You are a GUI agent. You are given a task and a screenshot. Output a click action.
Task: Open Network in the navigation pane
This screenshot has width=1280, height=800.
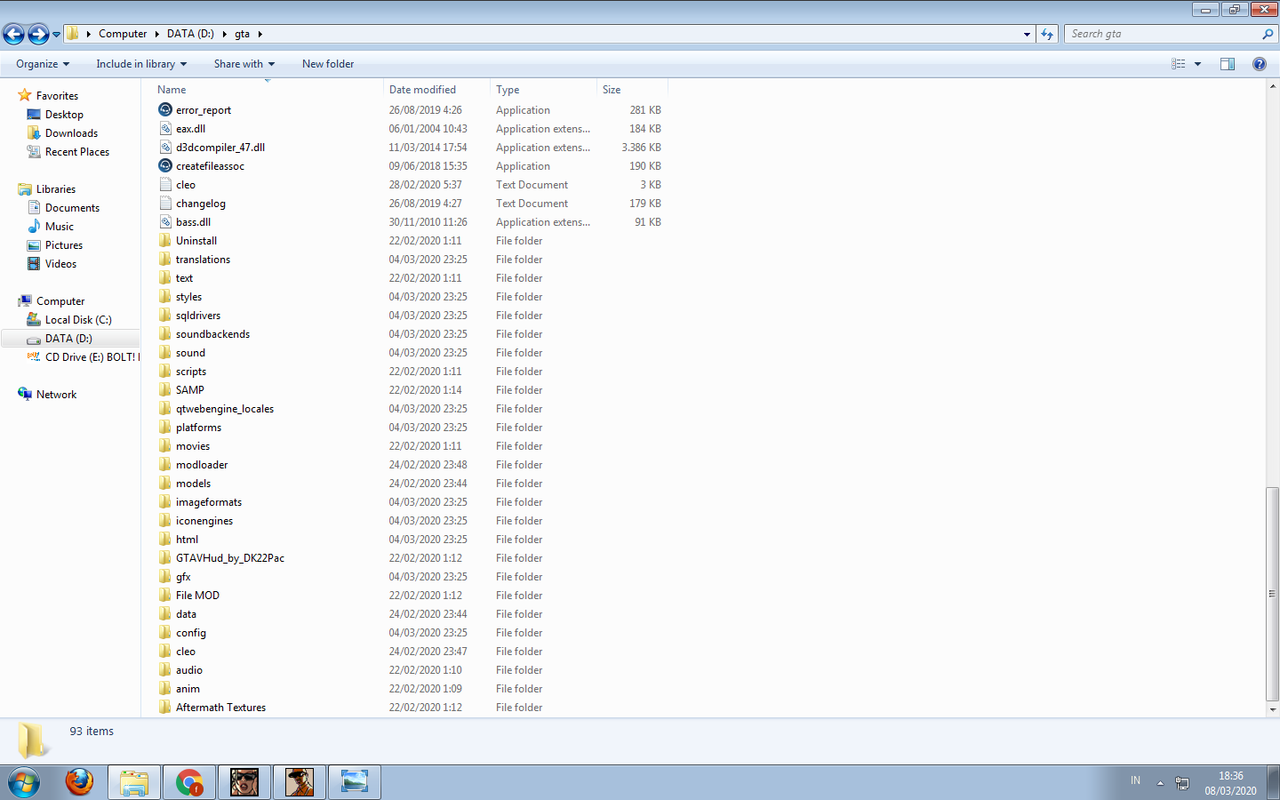pyautogui.click(x=56, y=394)
